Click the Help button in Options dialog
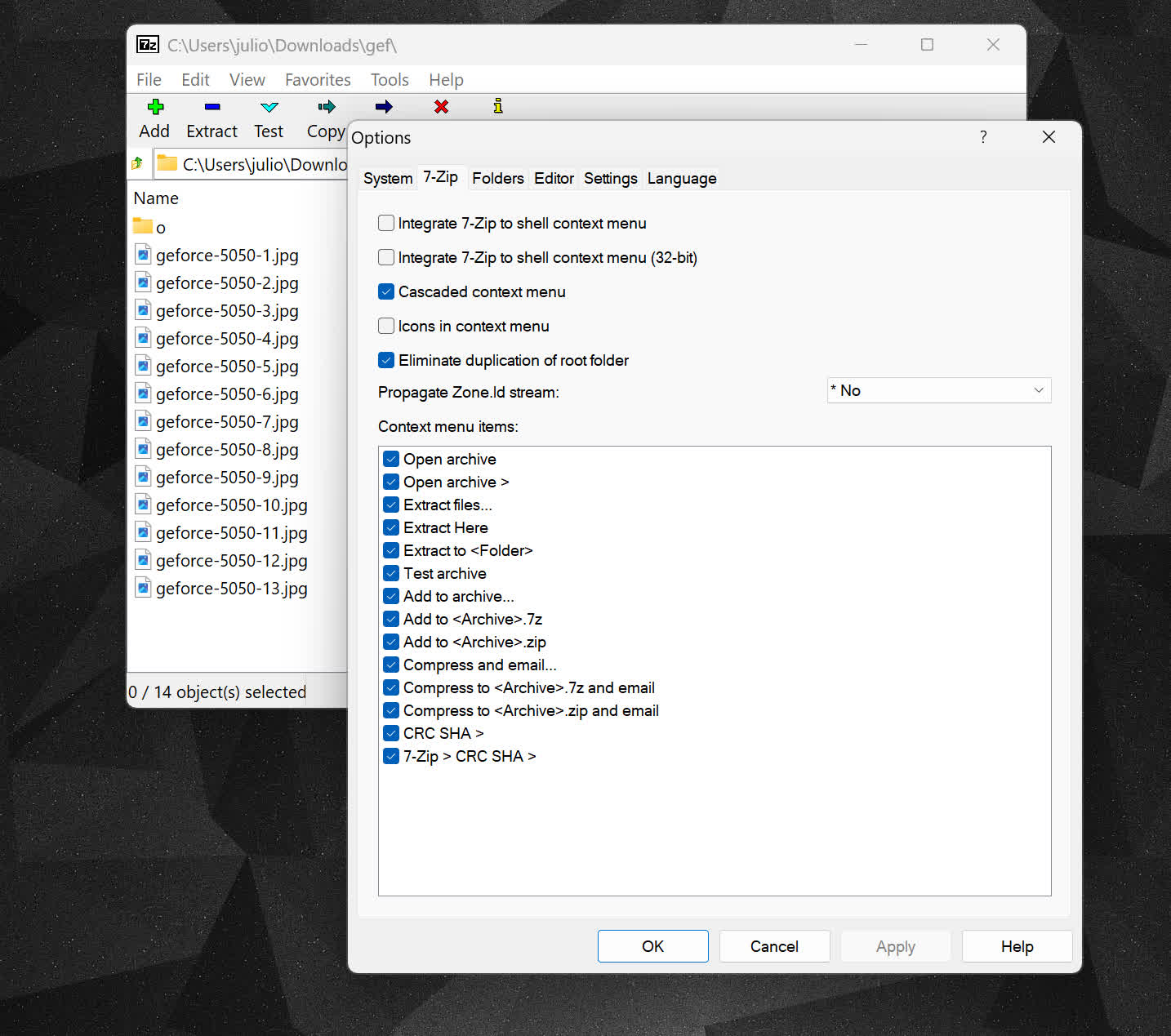The height and width of the screenshot is (1036, 1171). 1017,946
